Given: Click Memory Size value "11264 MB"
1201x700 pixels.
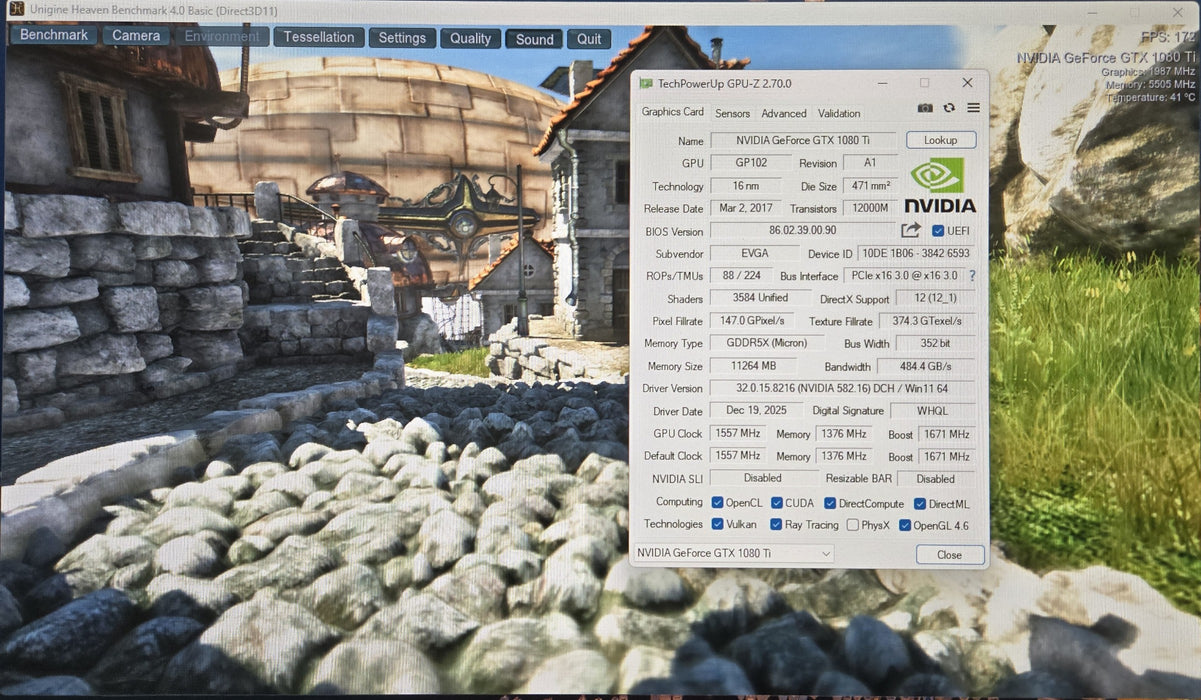Looking at the screenshot, I should [x=755, y=367].
